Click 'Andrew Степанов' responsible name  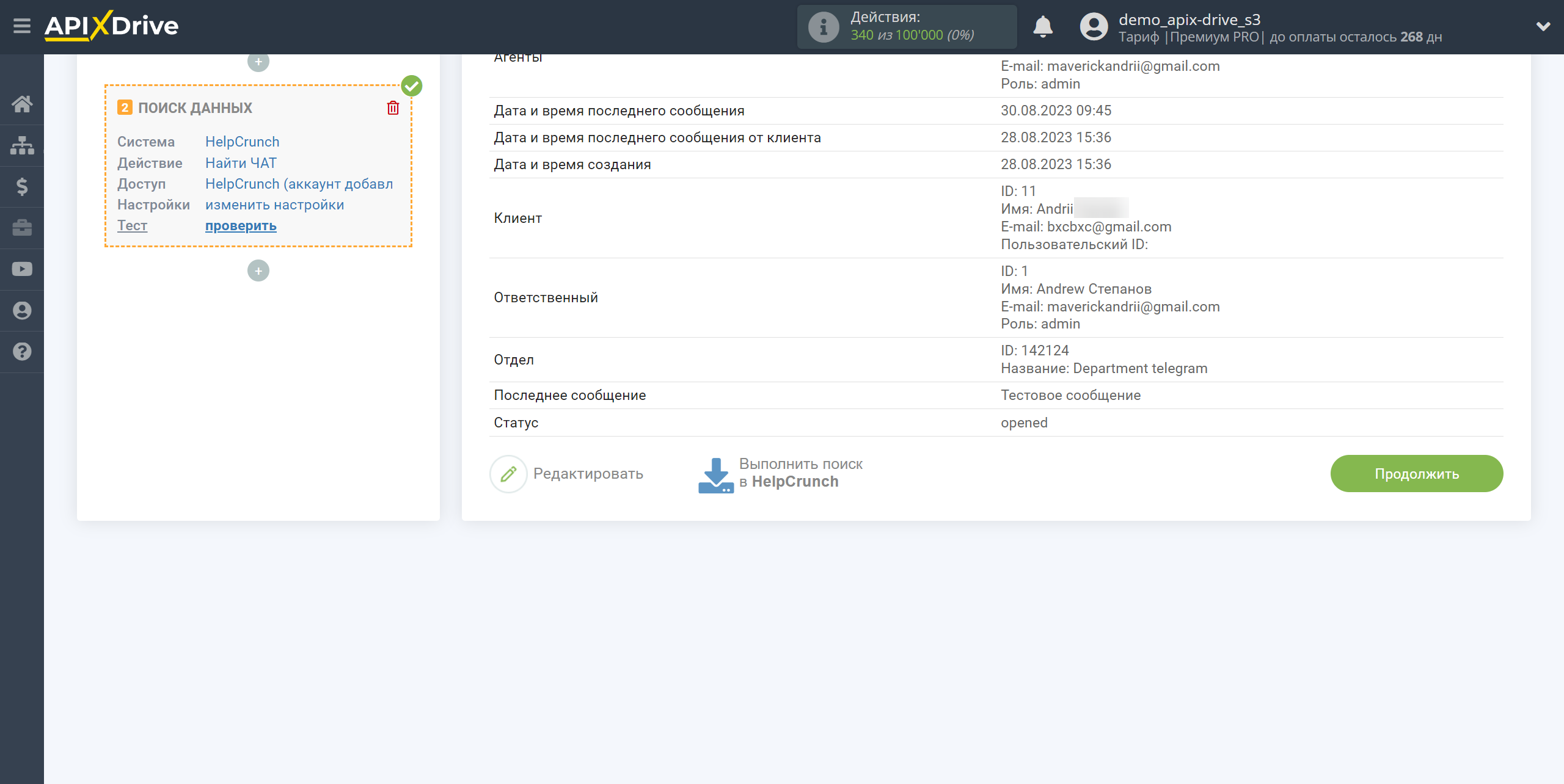pos(1094,289)
